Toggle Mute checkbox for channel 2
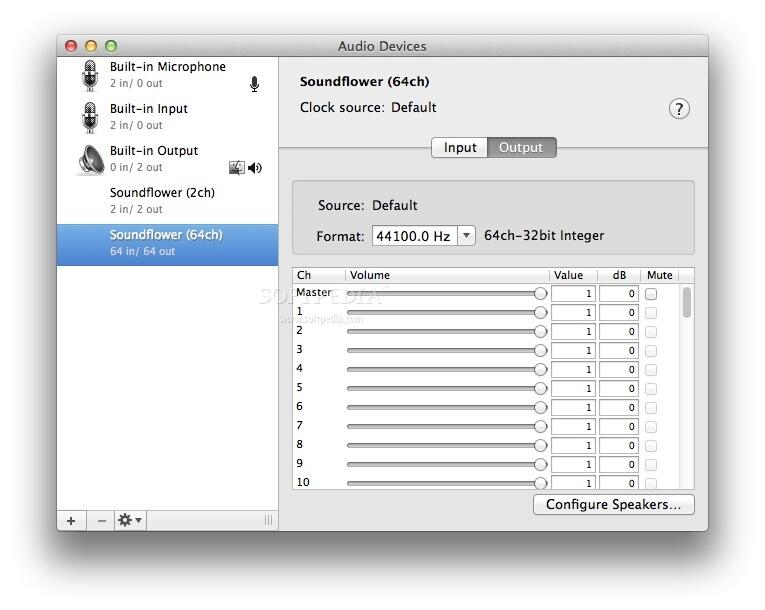This screenshot has height=610, width=765. point(651,332)
